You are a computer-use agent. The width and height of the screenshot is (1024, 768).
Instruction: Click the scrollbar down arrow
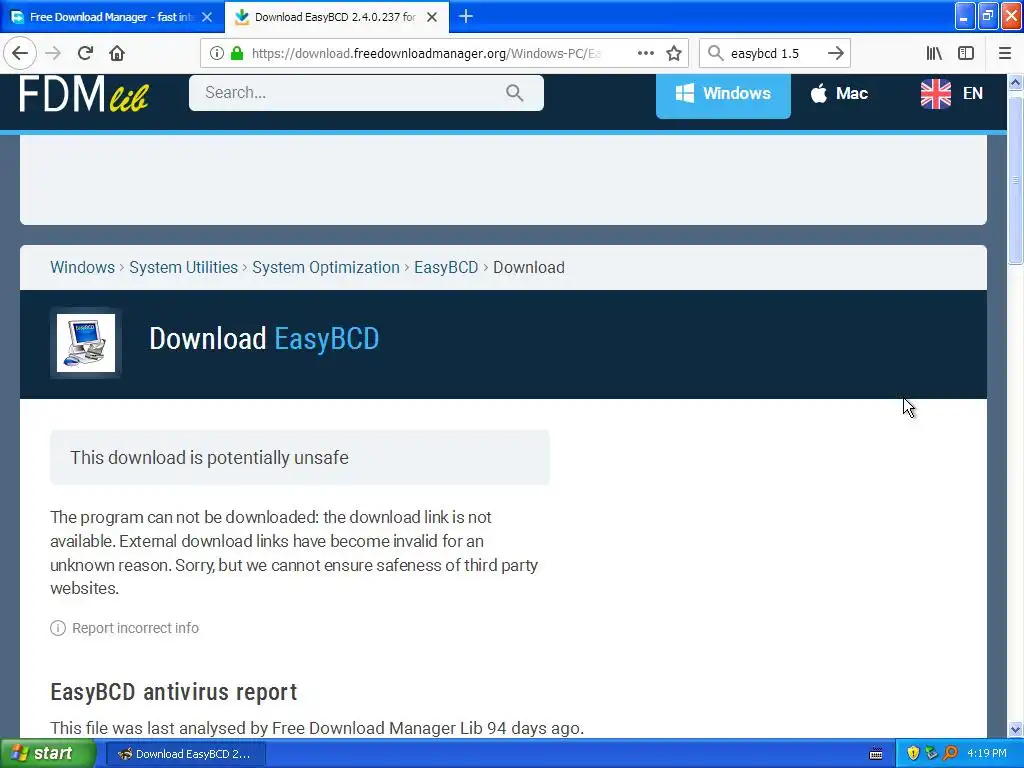pos(1015,729)
